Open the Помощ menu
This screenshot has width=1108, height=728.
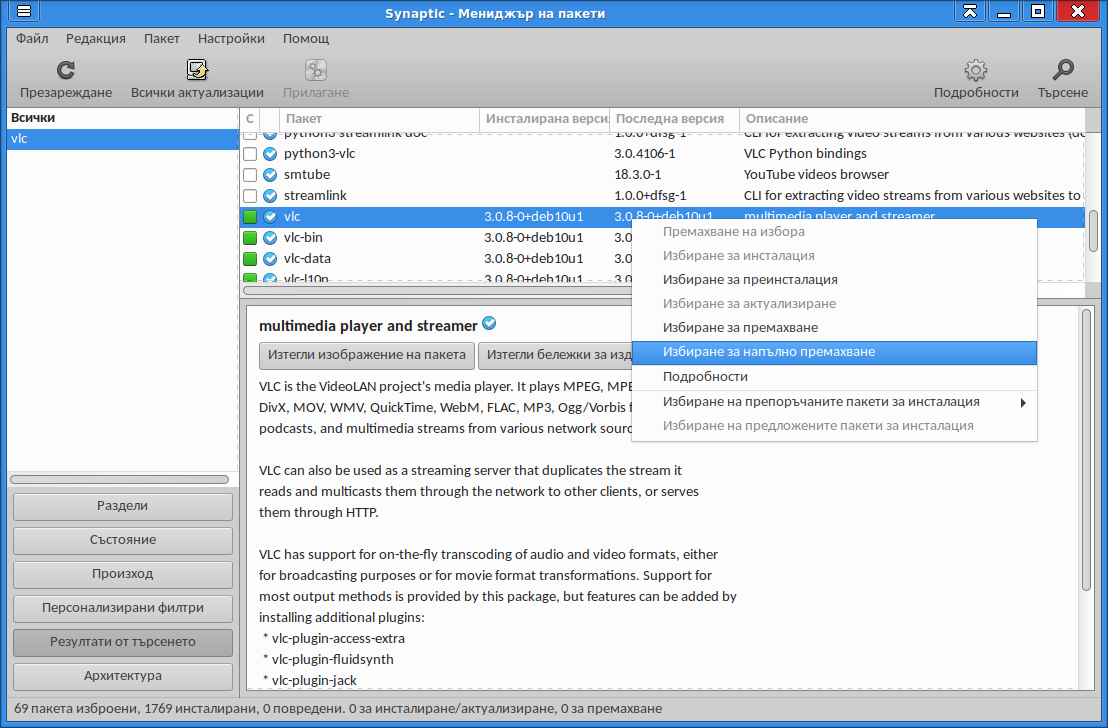pyautogui.click(x=306, y=38)
